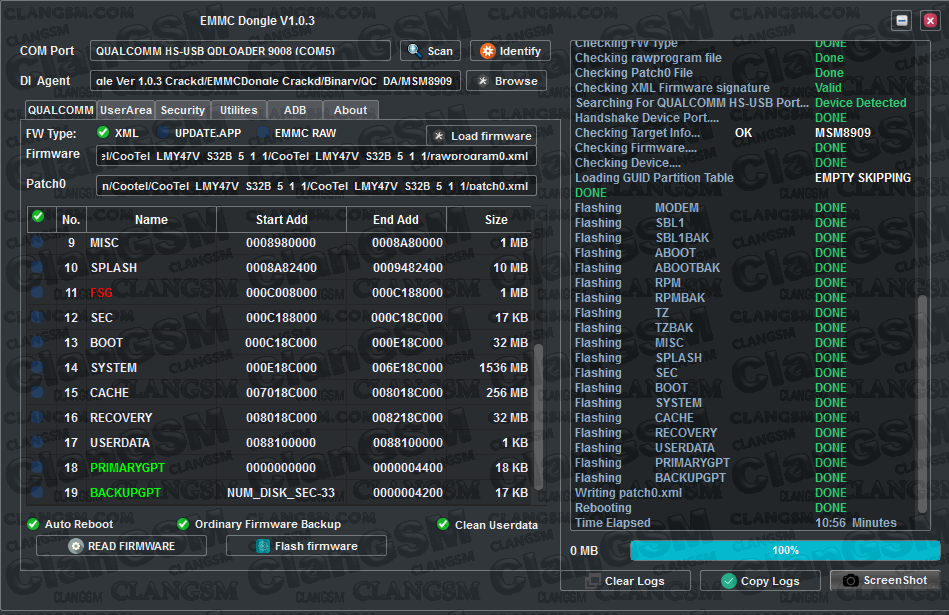949x615 pixels.
Task: Click the Scan button
Action: [x=430, y=51]
